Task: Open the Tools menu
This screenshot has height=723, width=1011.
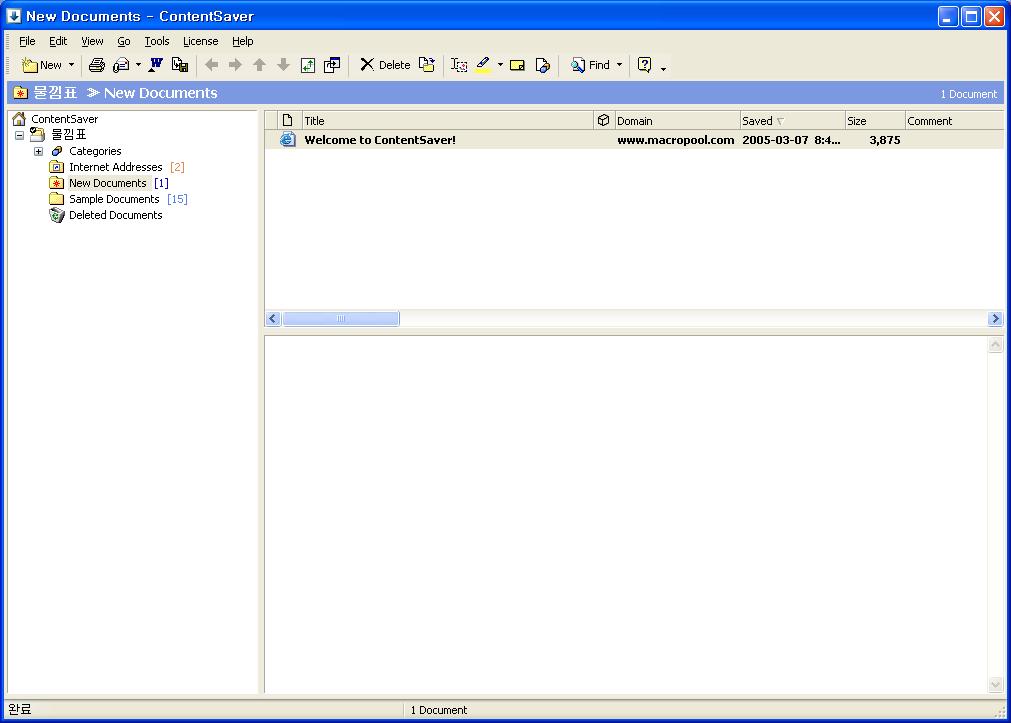Action: click(157, 41)
